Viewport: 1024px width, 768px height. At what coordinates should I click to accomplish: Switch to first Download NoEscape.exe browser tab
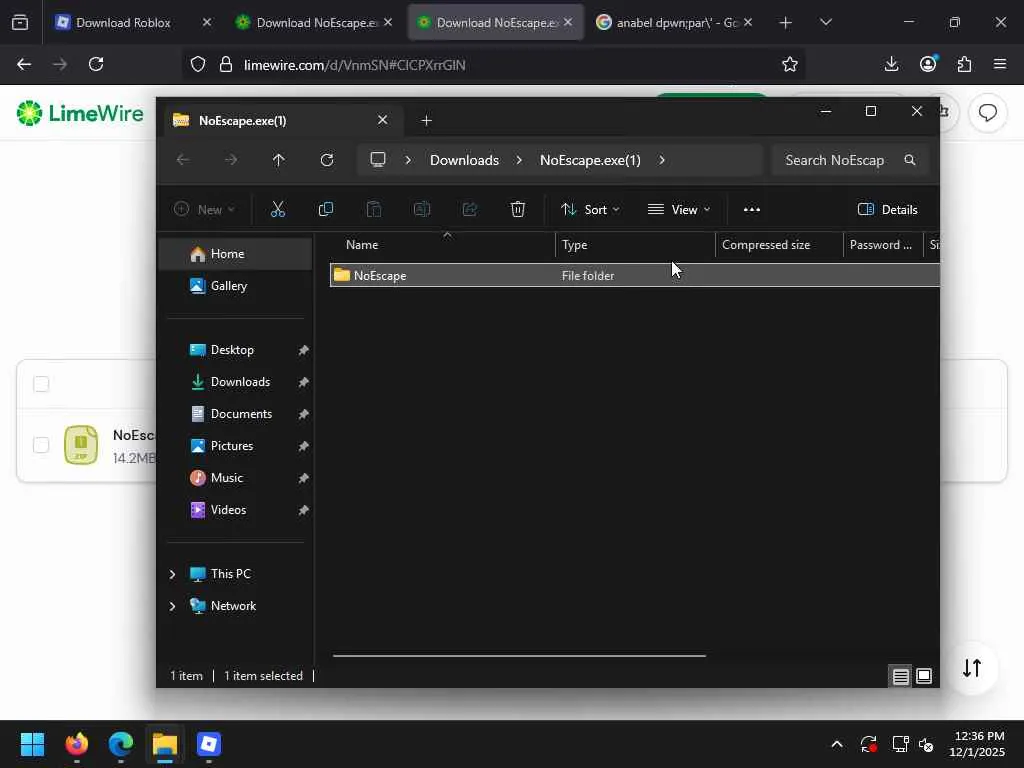(313, 22)
